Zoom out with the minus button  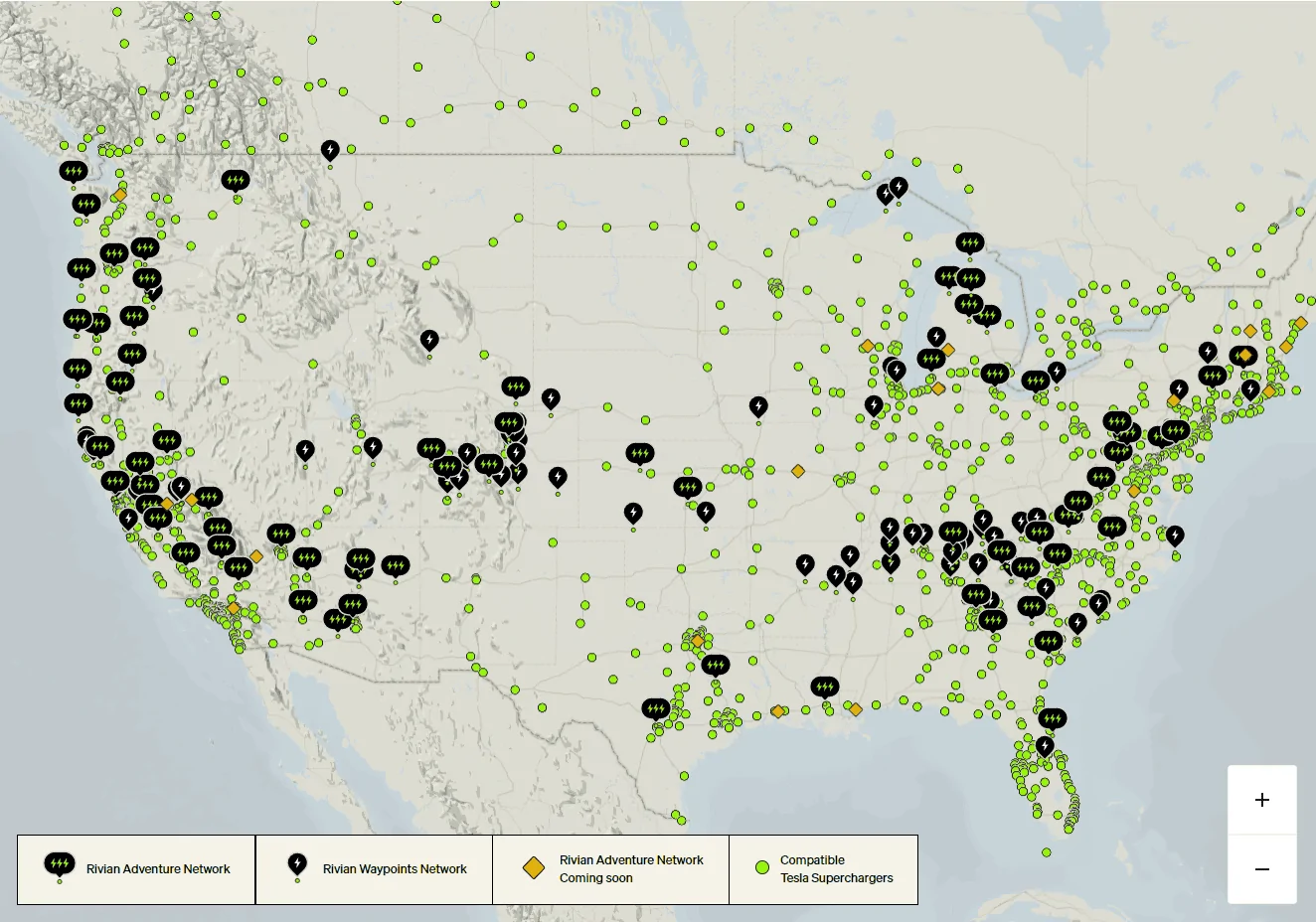click(1262, 869)
